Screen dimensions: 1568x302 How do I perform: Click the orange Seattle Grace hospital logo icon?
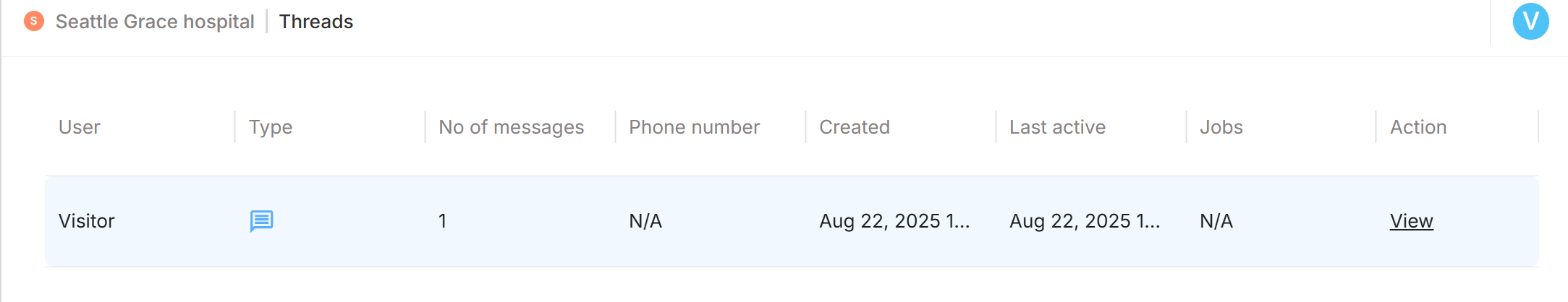[x=34, y=21]
